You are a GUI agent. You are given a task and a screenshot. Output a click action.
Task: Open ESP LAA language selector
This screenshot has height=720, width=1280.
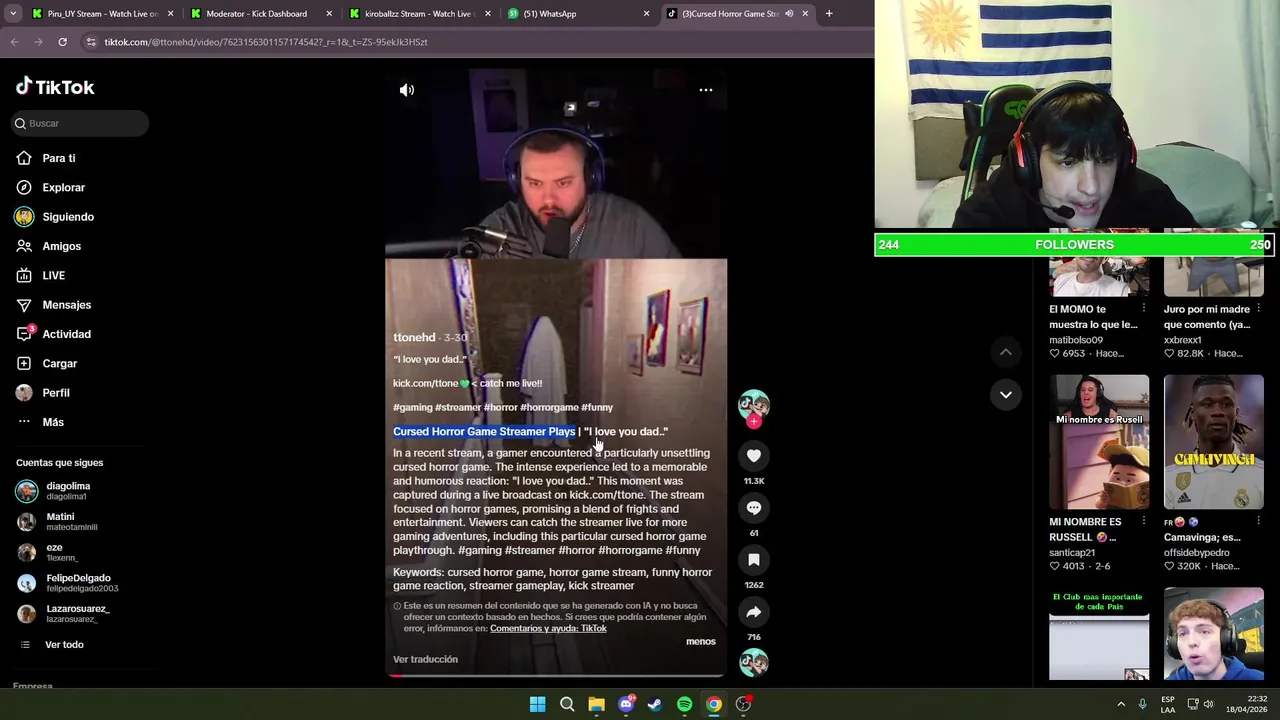(x=1168, y=704)
